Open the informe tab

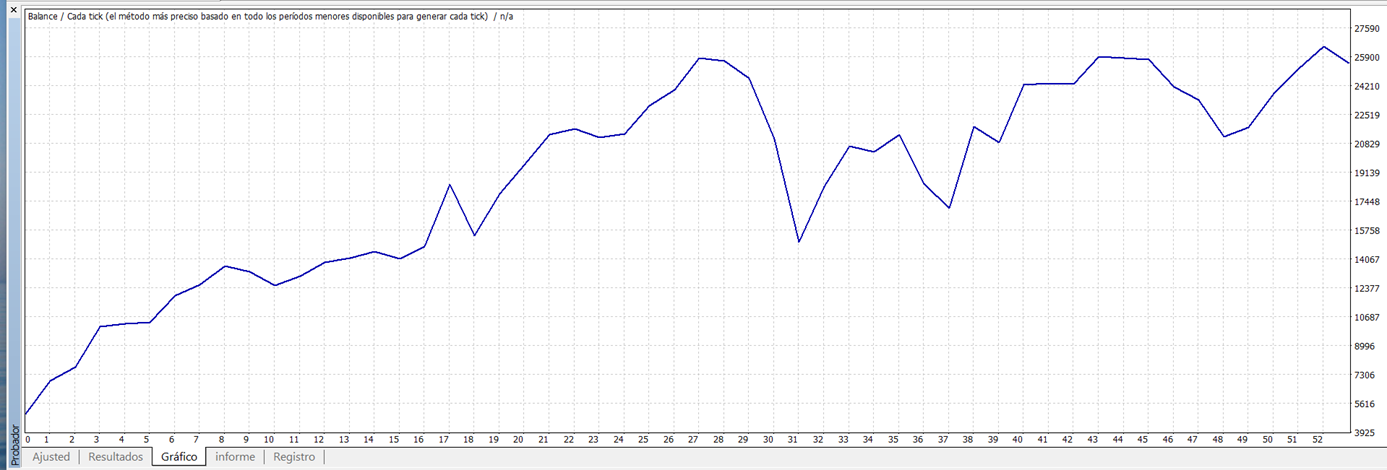tap(235, 457)
